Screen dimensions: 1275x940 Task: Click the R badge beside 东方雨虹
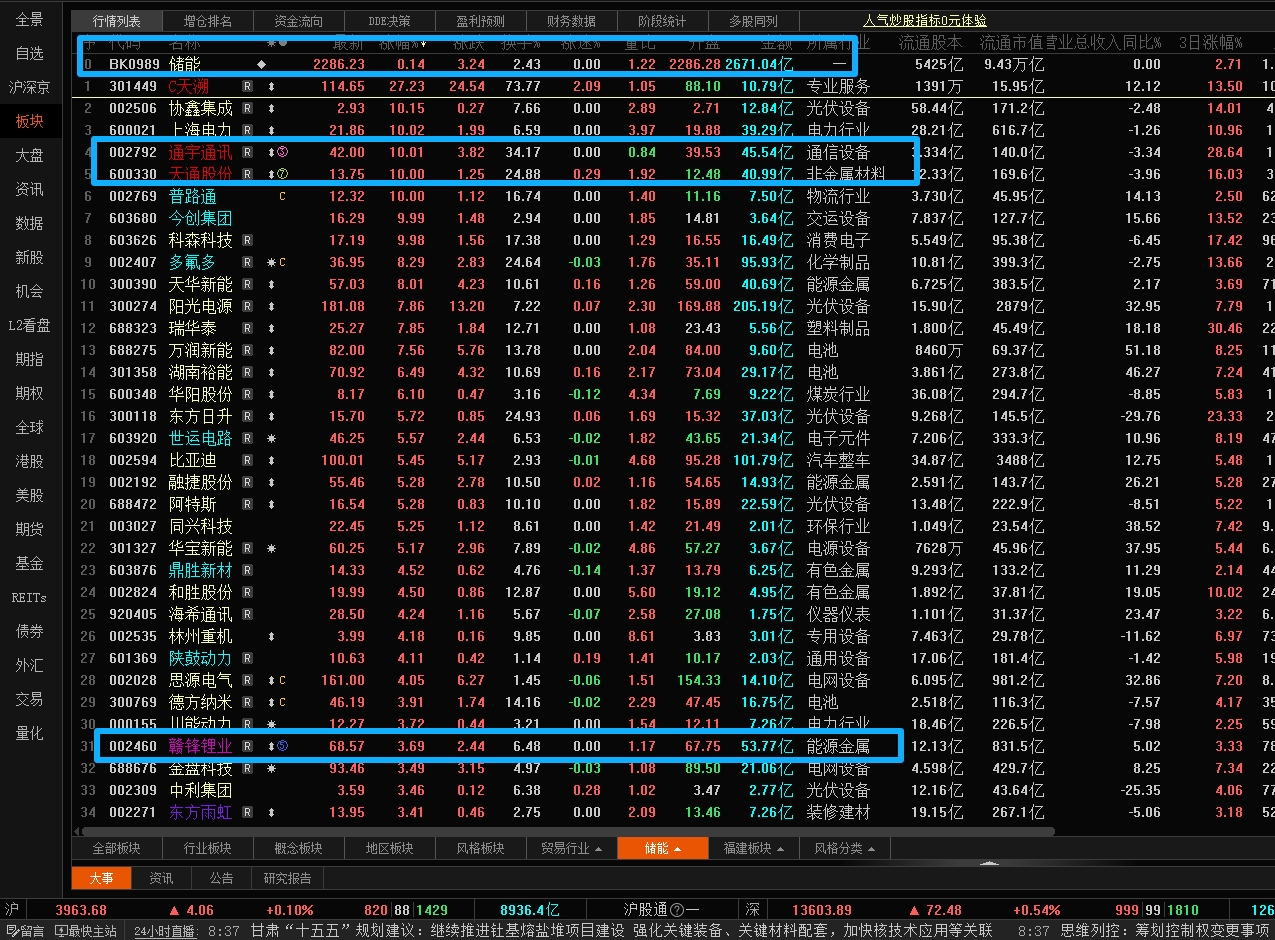[248, 812]
